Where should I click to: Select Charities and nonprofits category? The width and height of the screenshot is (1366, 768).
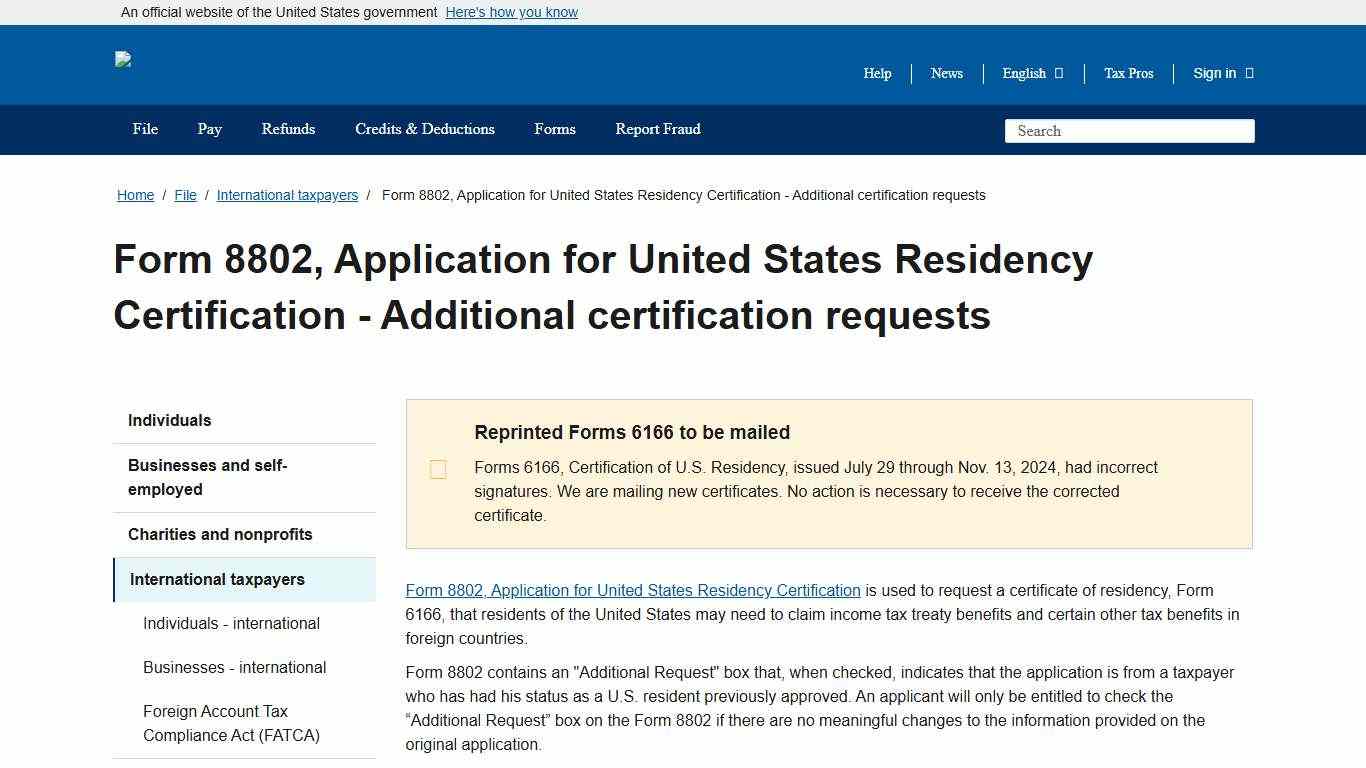tap(220, 534)
